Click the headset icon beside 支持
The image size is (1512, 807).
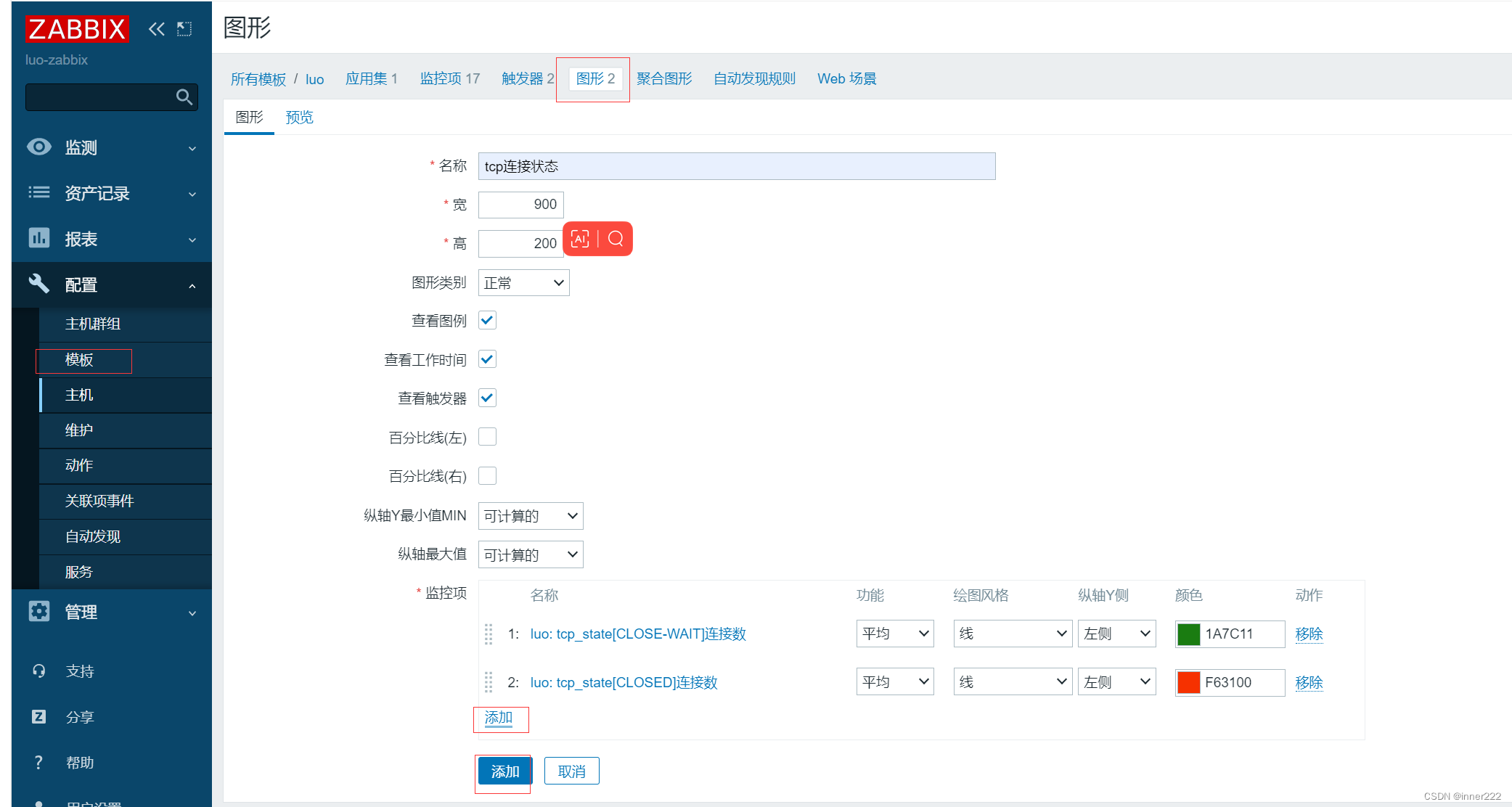coord(39,671)
